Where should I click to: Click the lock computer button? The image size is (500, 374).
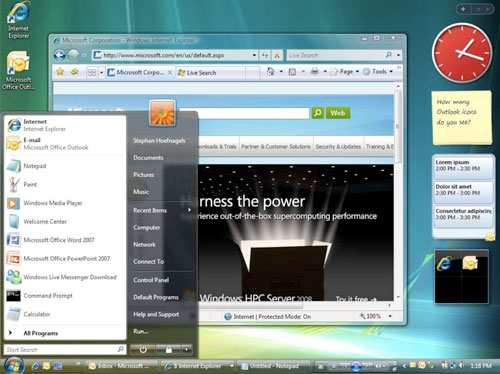tap(169, 350)
